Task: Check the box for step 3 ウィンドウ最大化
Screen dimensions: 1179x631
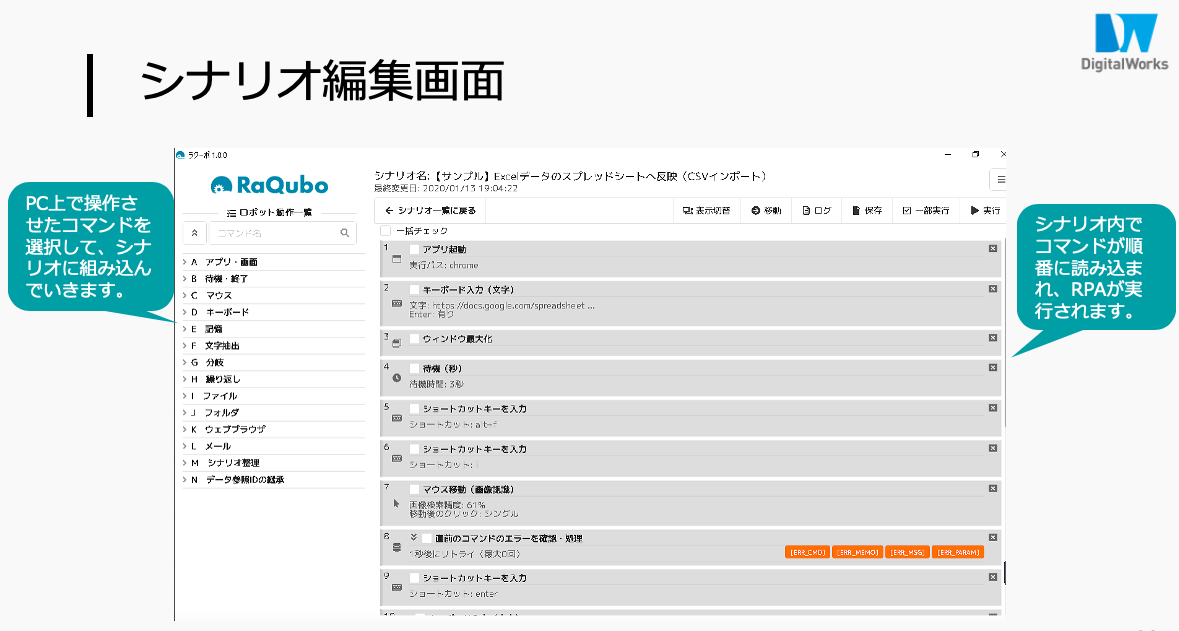Action: 414,339
